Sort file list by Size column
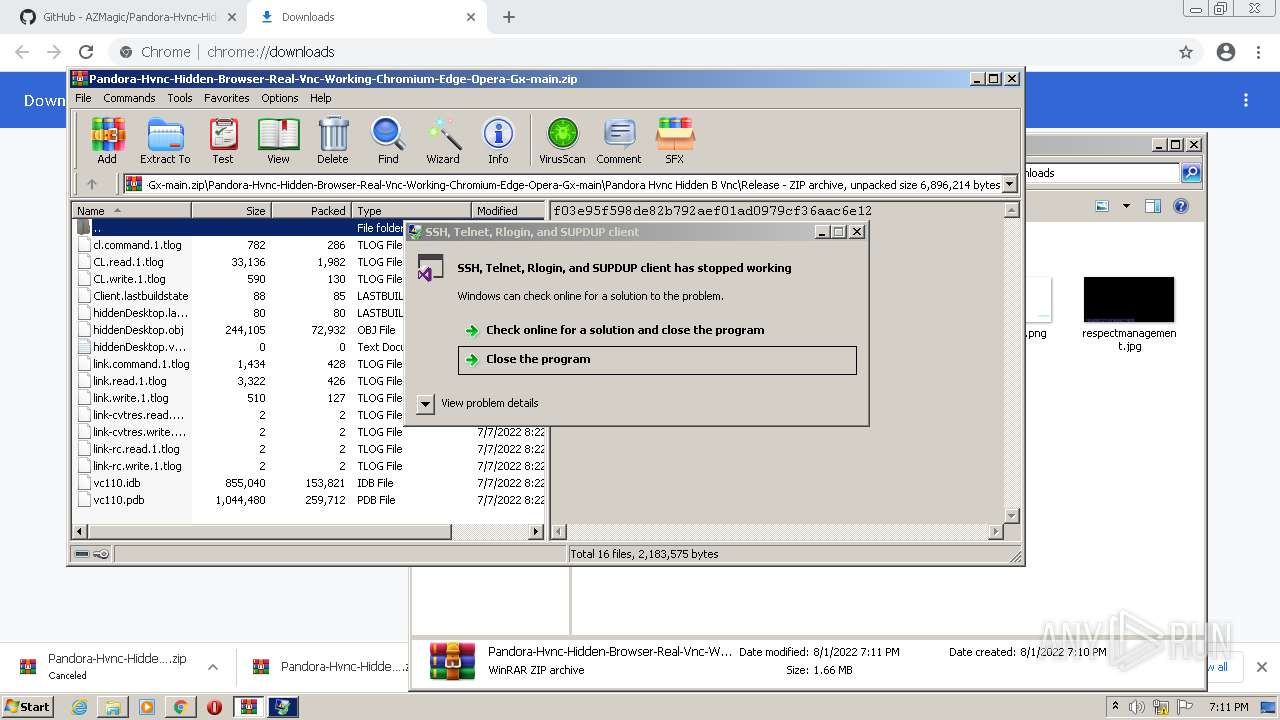Screen dimensions: 1280x720 [231, 210]
